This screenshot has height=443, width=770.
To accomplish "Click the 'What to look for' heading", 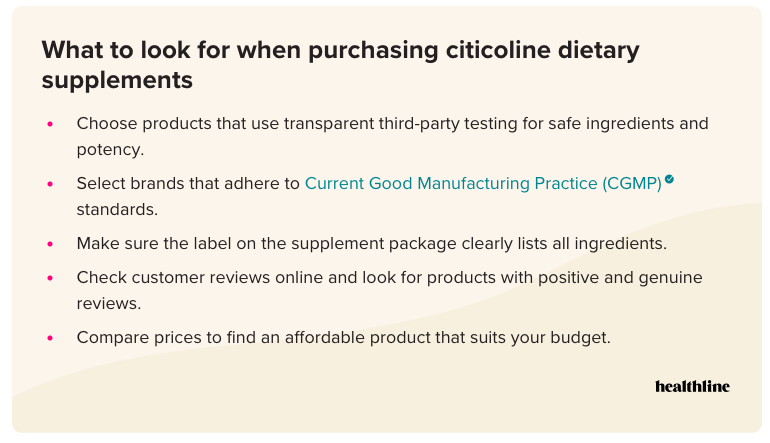I will pos(340,65).
